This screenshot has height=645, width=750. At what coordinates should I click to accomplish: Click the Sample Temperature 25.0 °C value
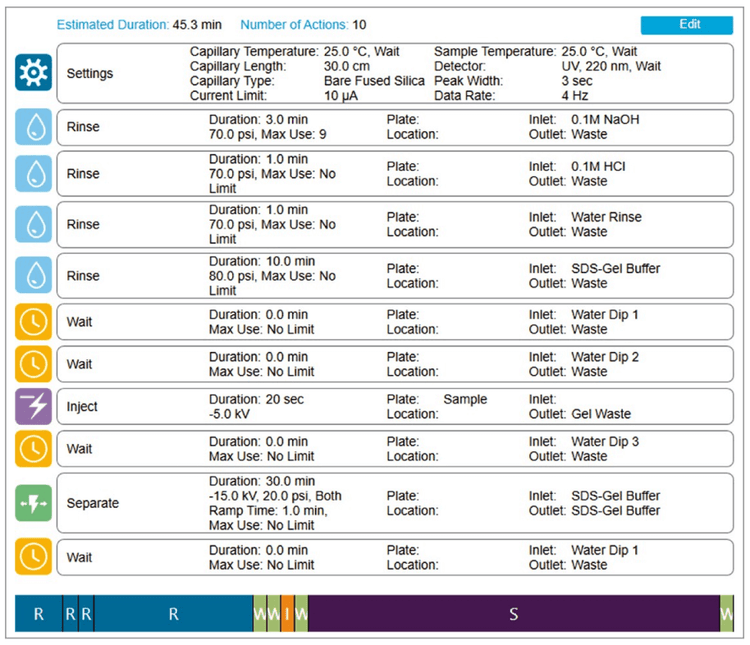pyautogui.click(x=599, y=51)
